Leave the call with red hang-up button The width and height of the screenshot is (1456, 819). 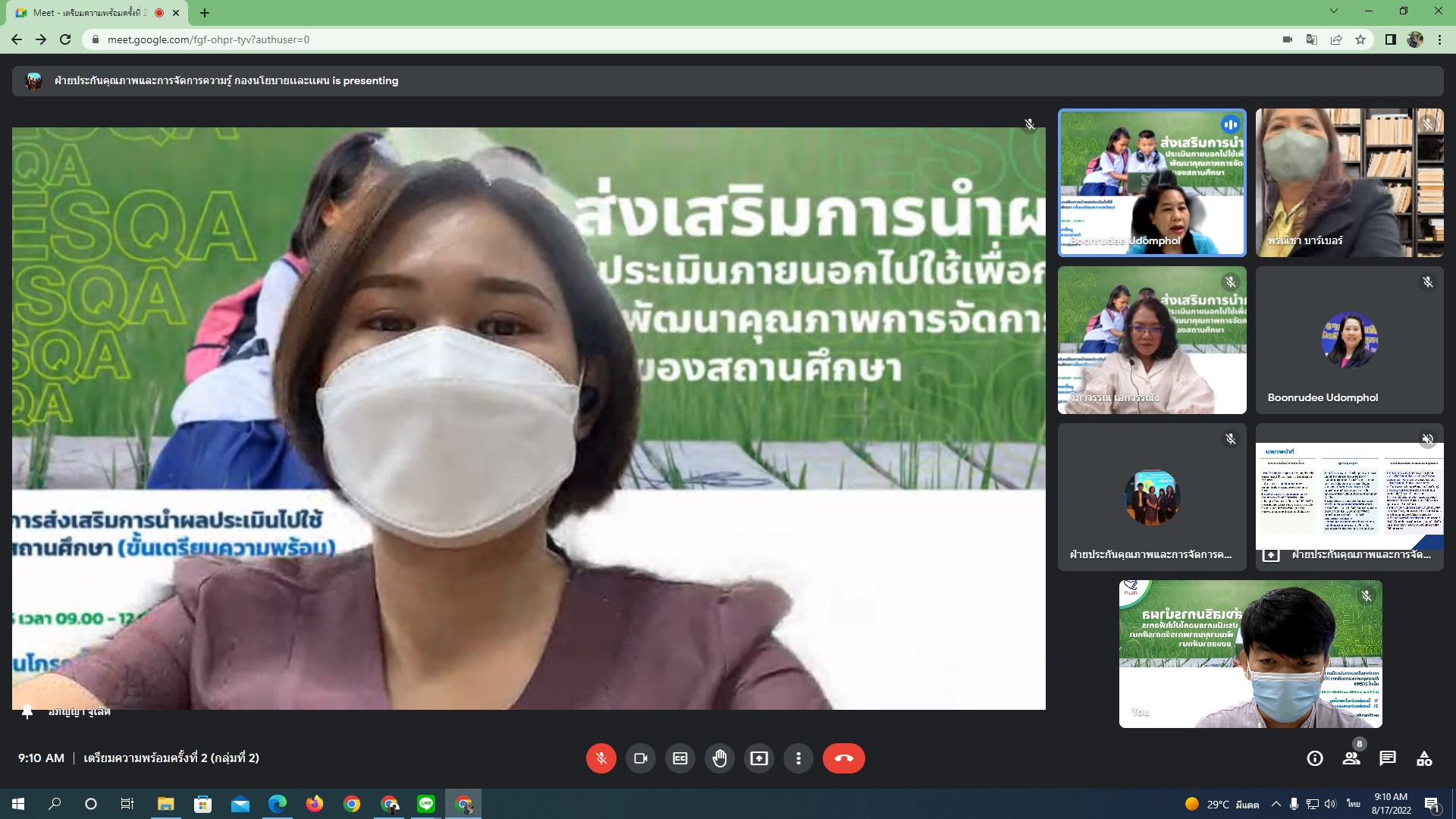tap(843, 758)
